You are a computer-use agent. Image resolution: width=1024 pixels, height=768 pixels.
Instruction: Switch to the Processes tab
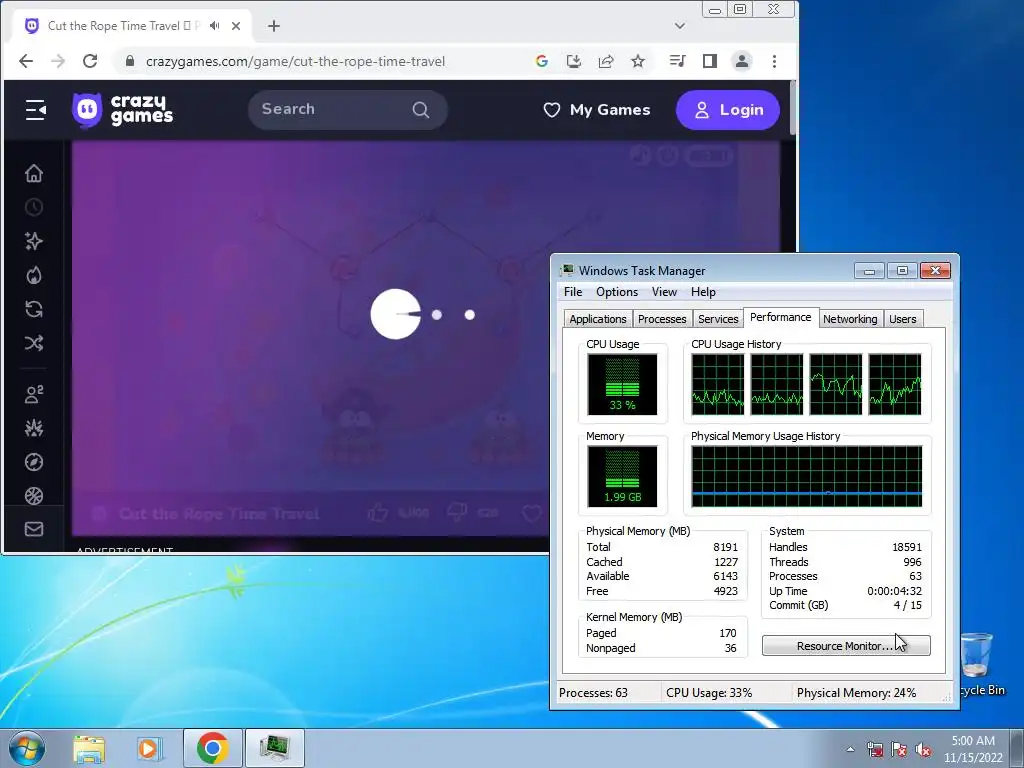662,319
